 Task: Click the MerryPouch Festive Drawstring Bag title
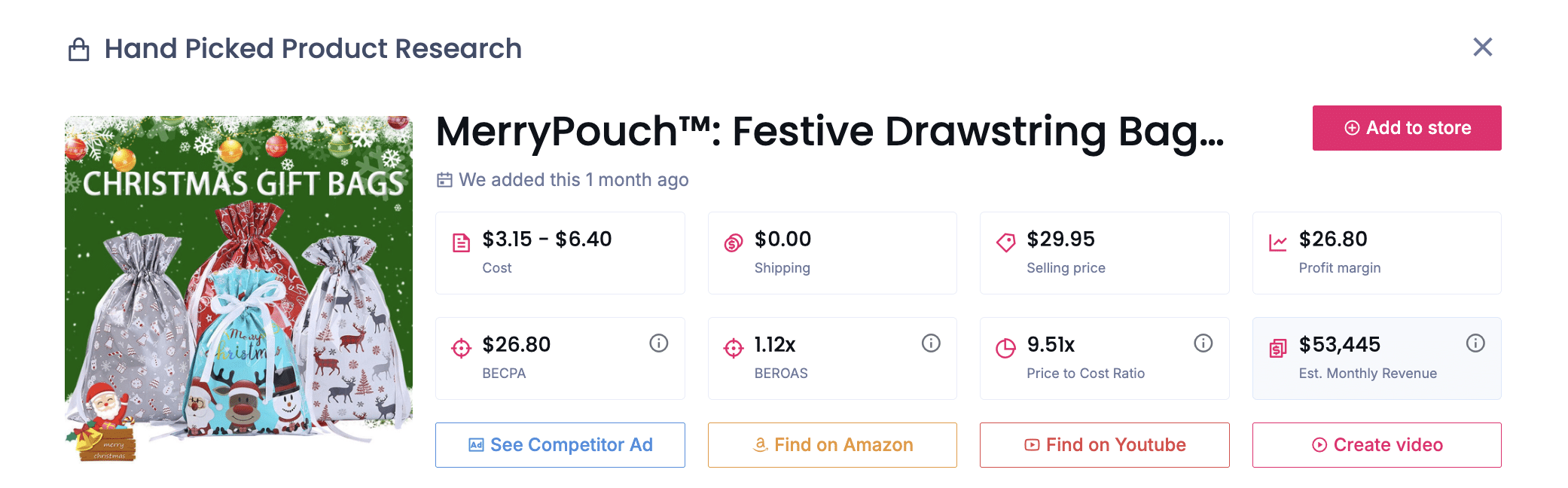click(x=830, y=132)
